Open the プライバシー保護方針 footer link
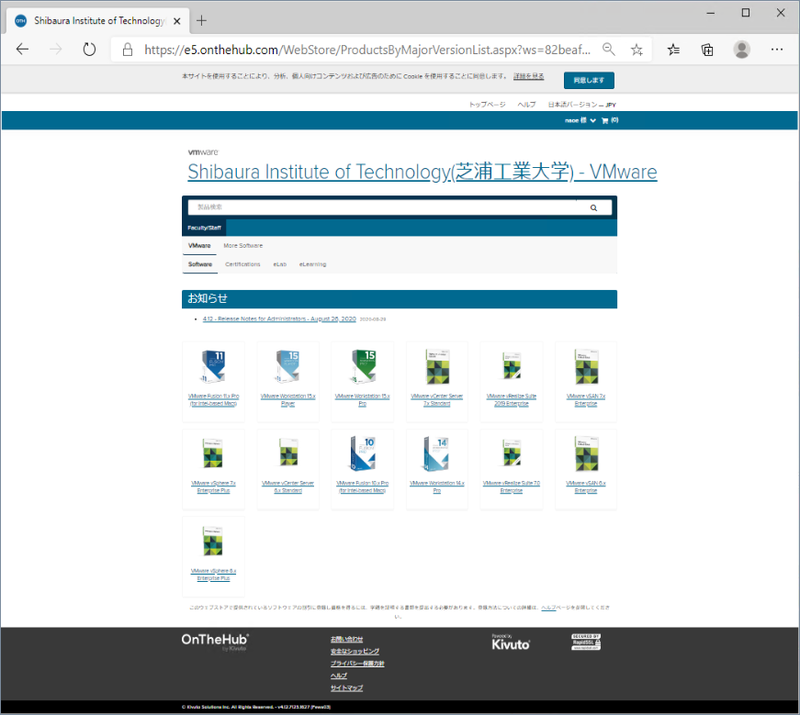This screenshot has width=800, height=715. point(357,663)
